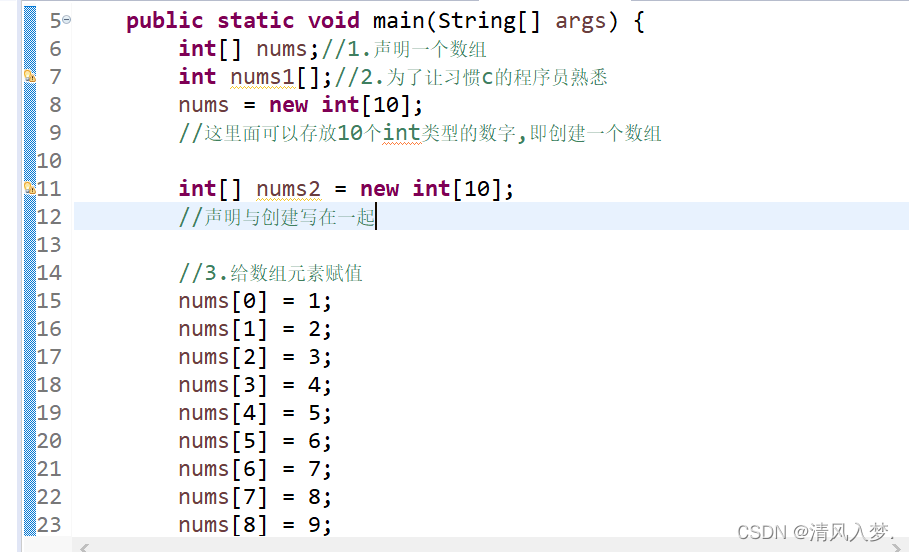This screenshot has width=909, height=552.
Task: Click the line 'nums[6] = 7;'
Action: (x=255, y=469)
